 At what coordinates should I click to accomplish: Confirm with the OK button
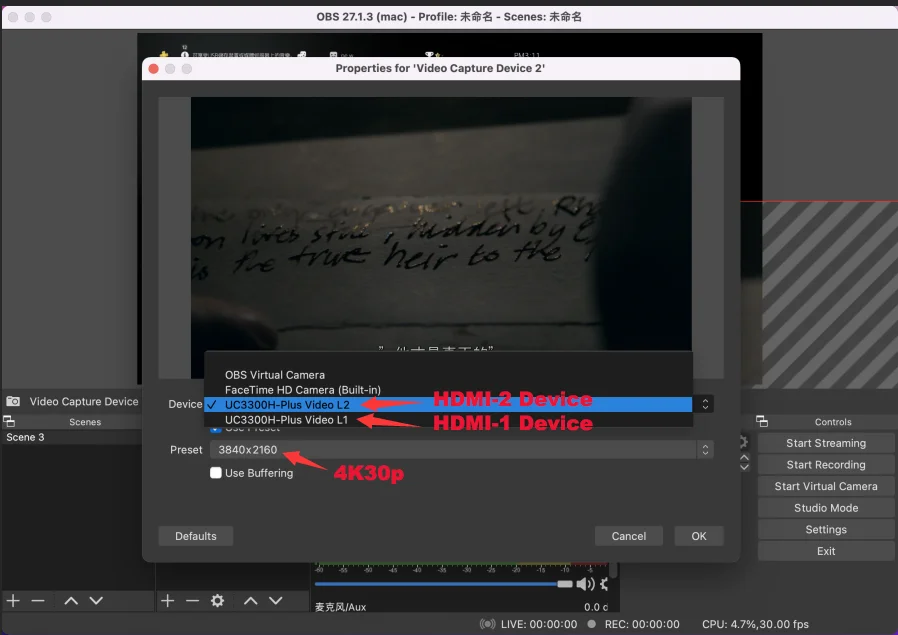(699, 536)
